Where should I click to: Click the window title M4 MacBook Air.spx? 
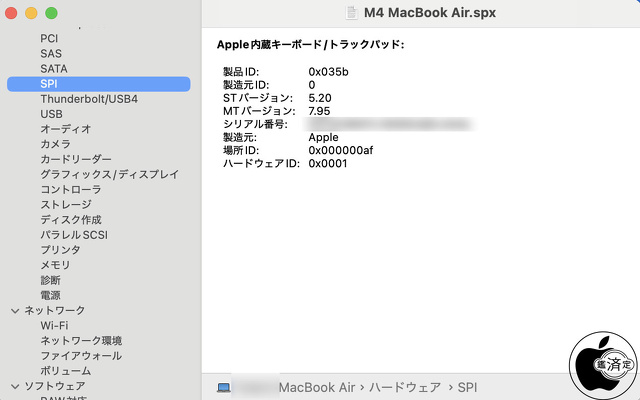pyautogui.click(x=430, y=13)
